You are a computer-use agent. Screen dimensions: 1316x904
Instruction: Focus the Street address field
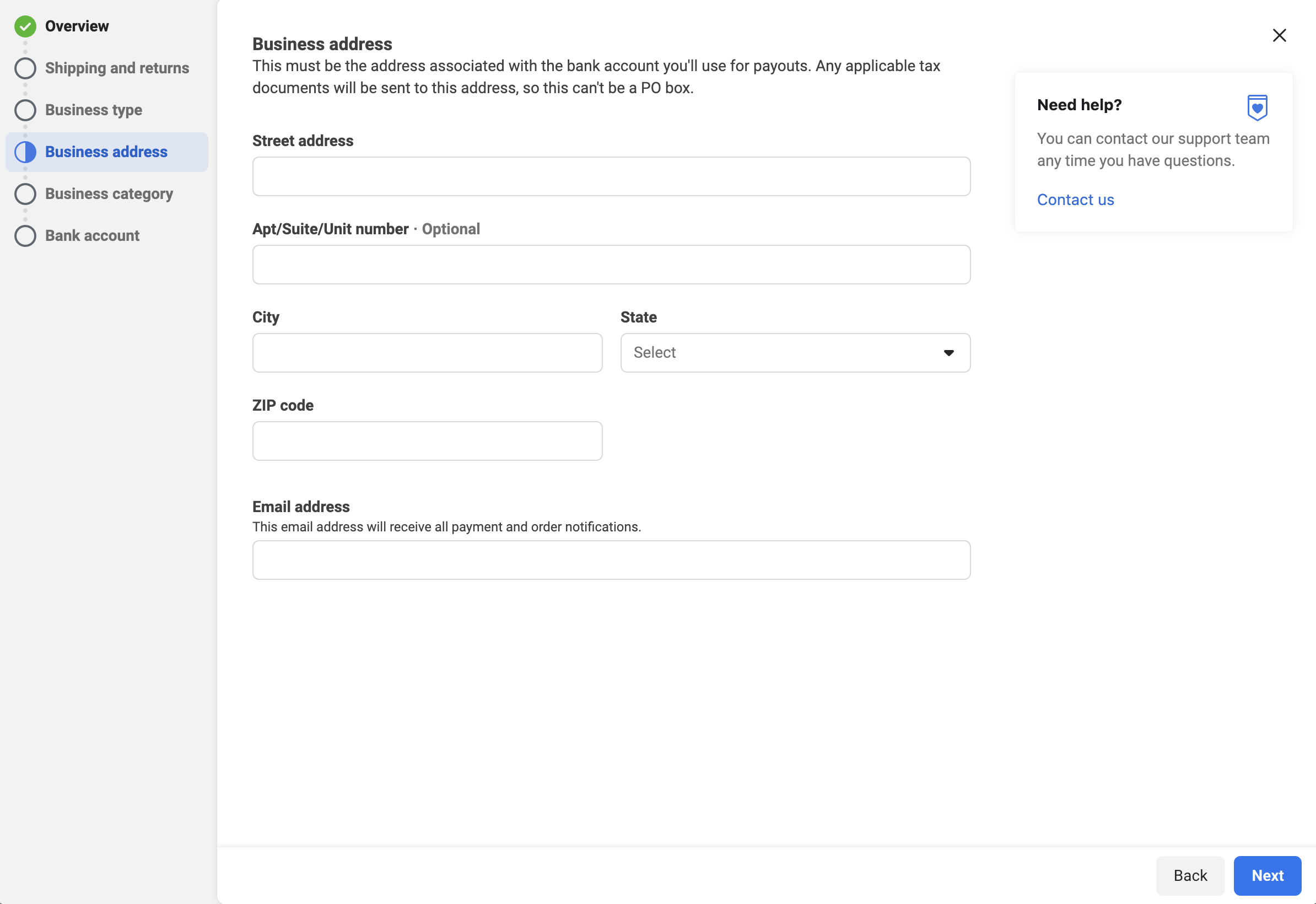612,176
